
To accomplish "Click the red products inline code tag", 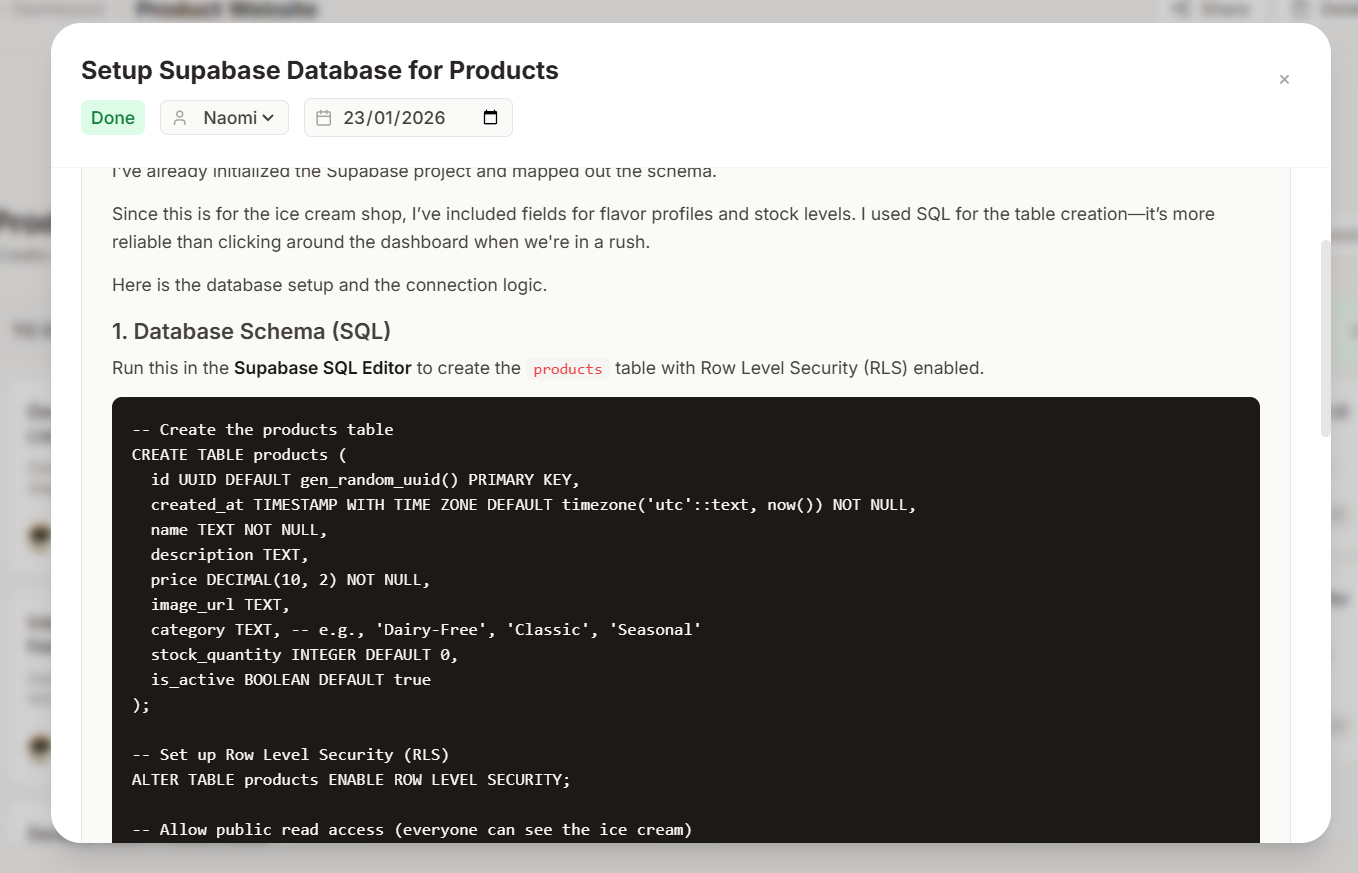I will coord(567,368).
